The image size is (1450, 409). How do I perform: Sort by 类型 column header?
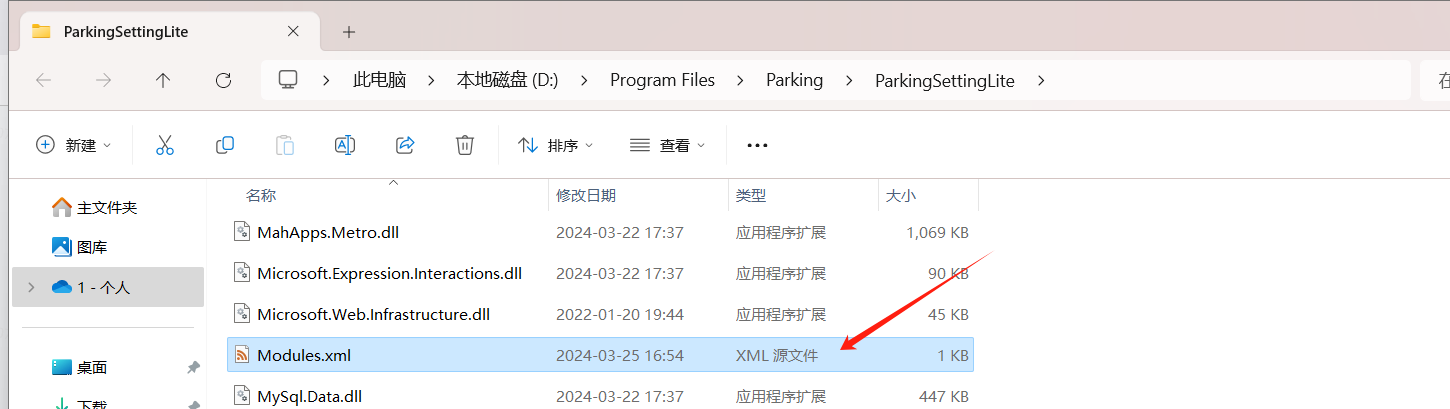click(751, 196)
